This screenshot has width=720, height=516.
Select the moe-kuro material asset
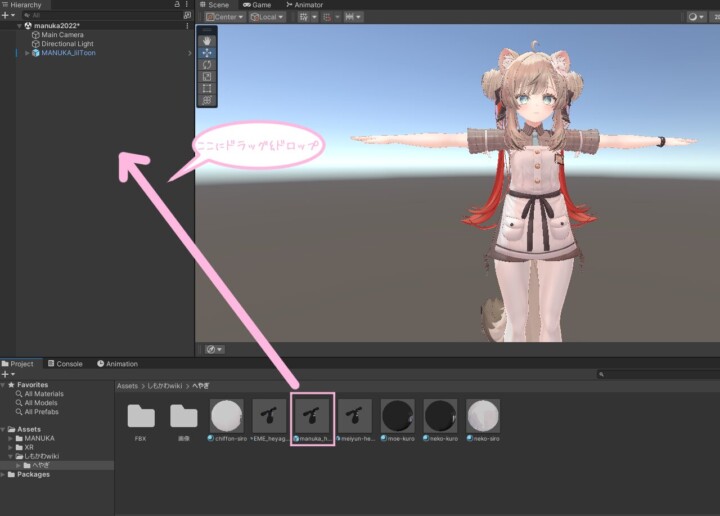click(x=398, y=421)
